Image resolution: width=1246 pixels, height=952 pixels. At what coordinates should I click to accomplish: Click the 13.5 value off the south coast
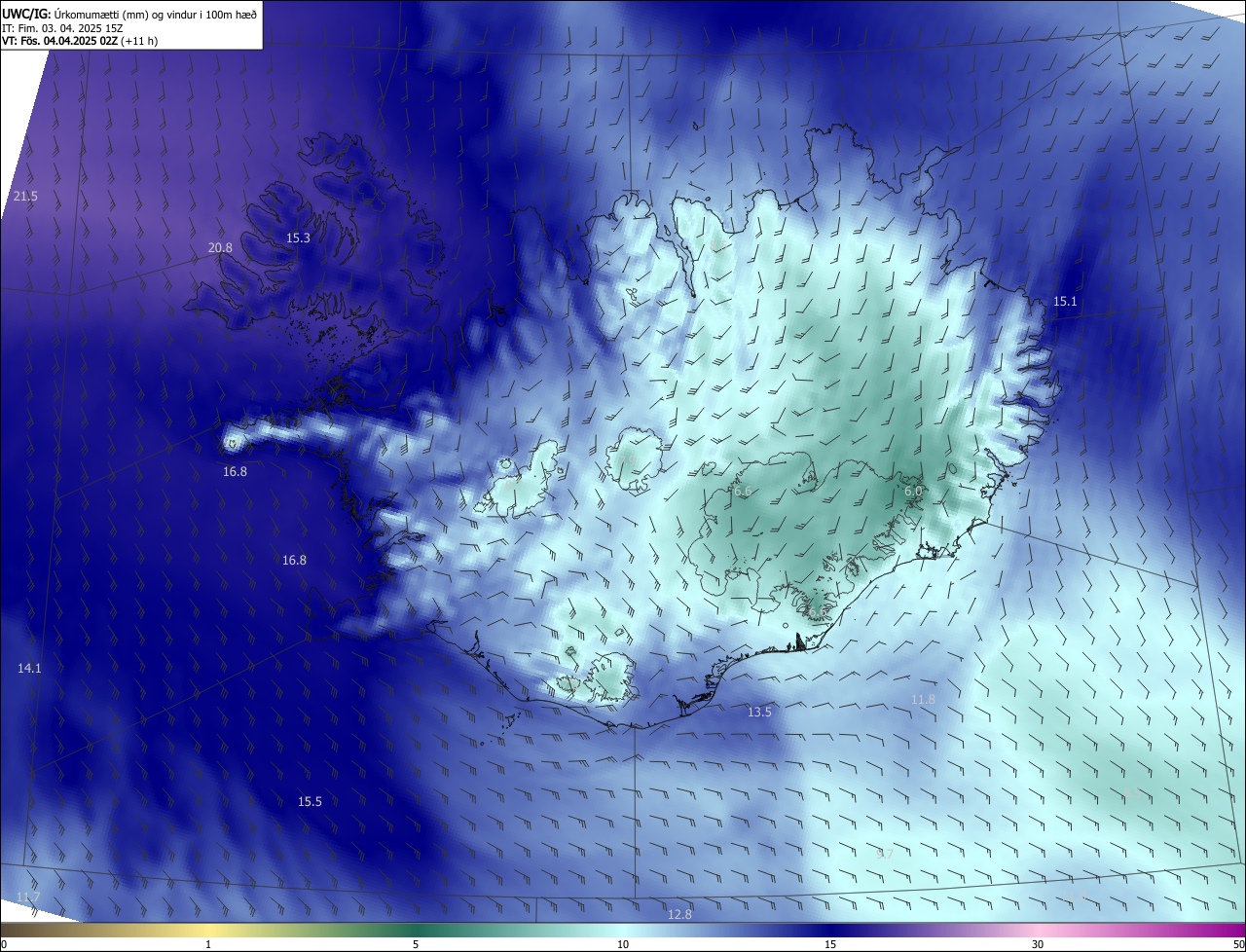(759, 713)
